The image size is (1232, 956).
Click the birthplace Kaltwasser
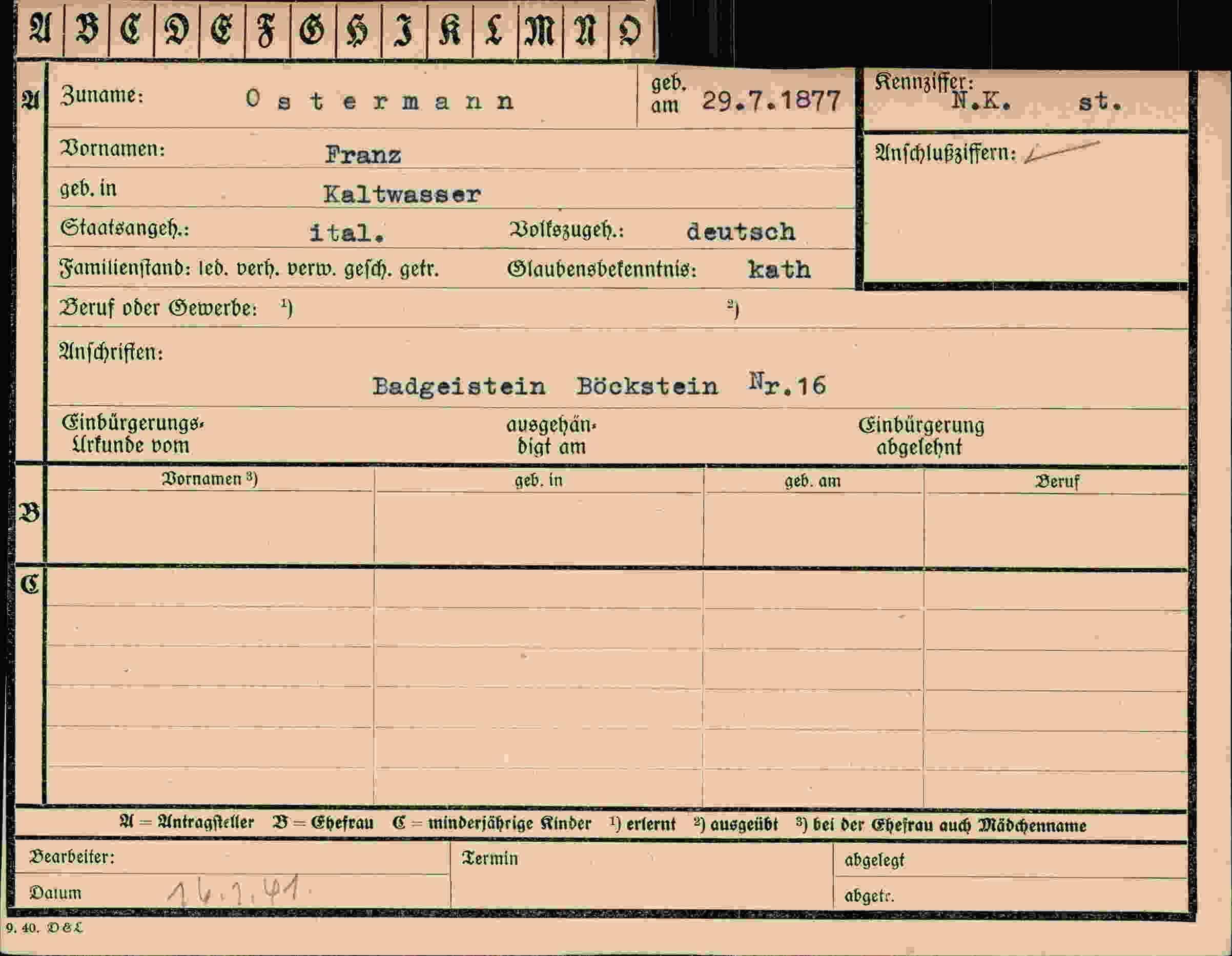pyautogui.click(x=402, y=194)
